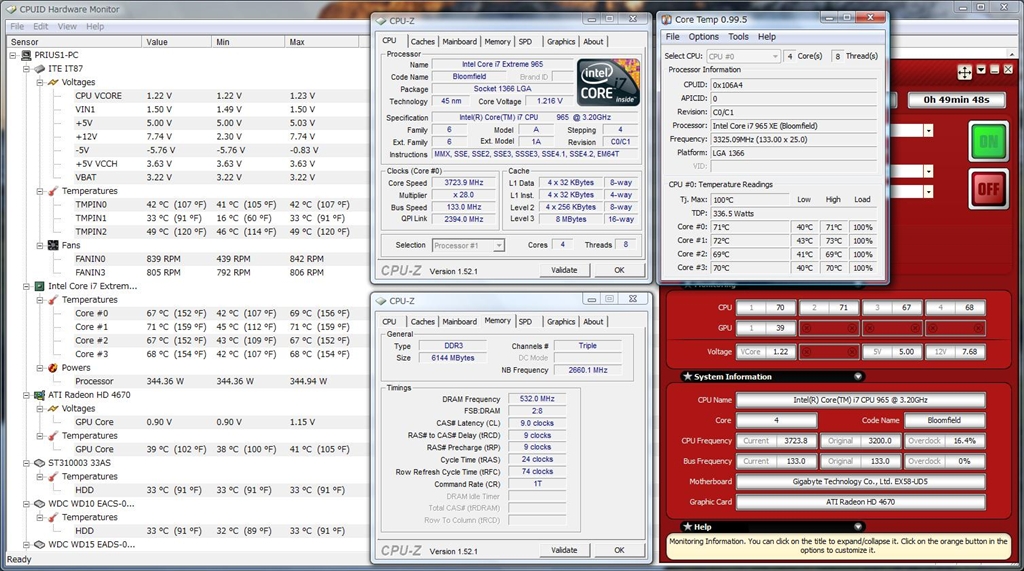
Task: Click the ATI Radeon HD 4670 card icon
Action: click(39, 395)
